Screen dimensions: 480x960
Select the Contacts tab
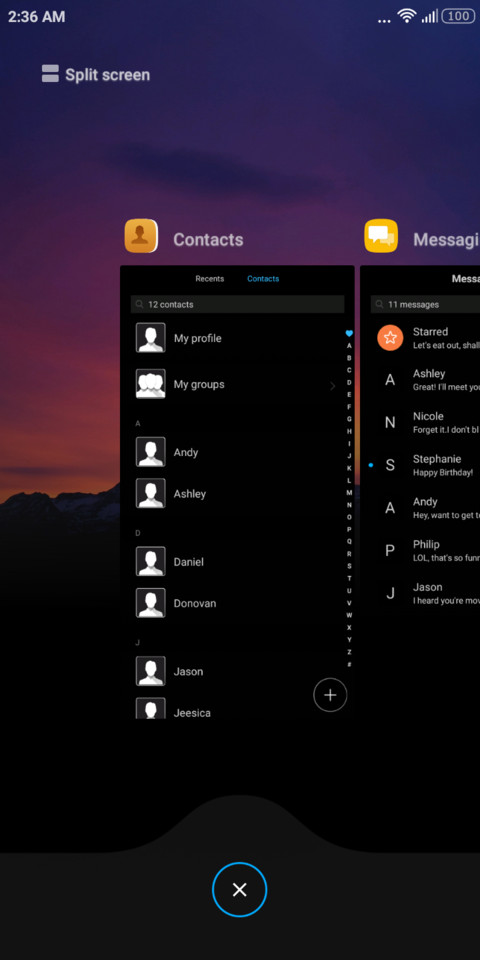(263, 279)
